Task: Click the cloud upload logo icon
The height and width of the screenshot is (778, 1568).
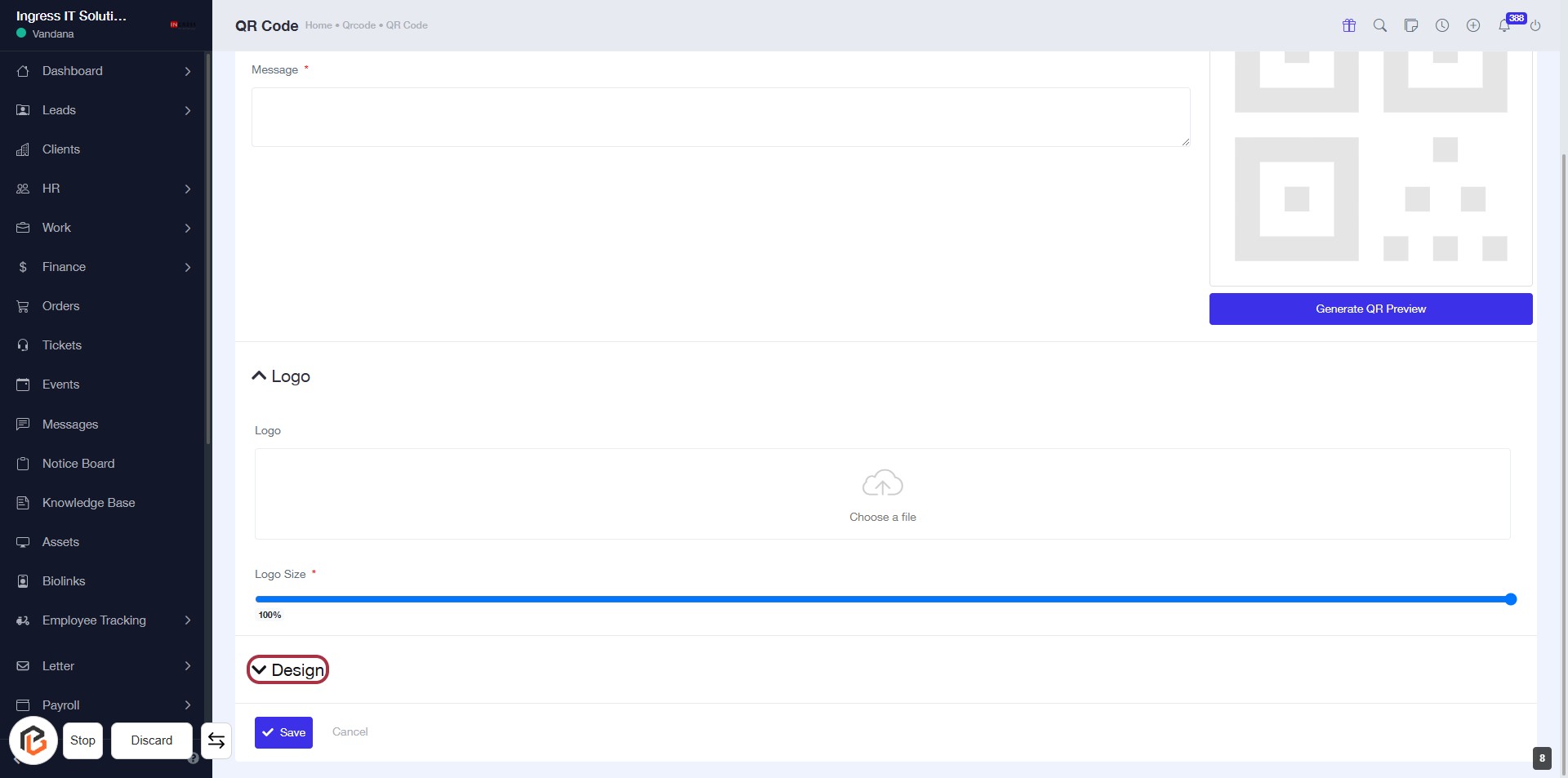Action: coord(882,483)
